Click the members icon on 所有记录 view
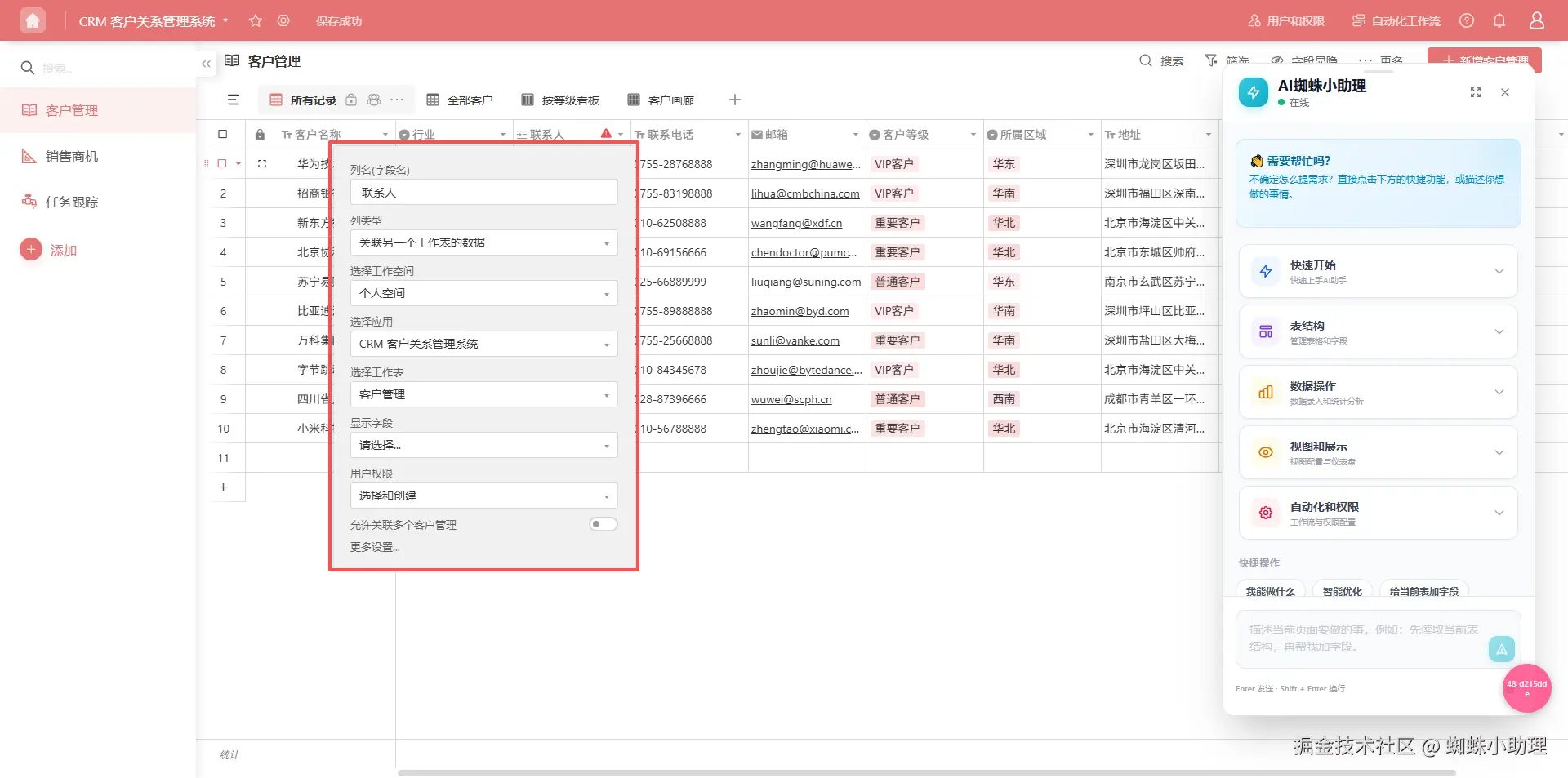This screenshot has width=1568, height=778. tap(374, 100)
